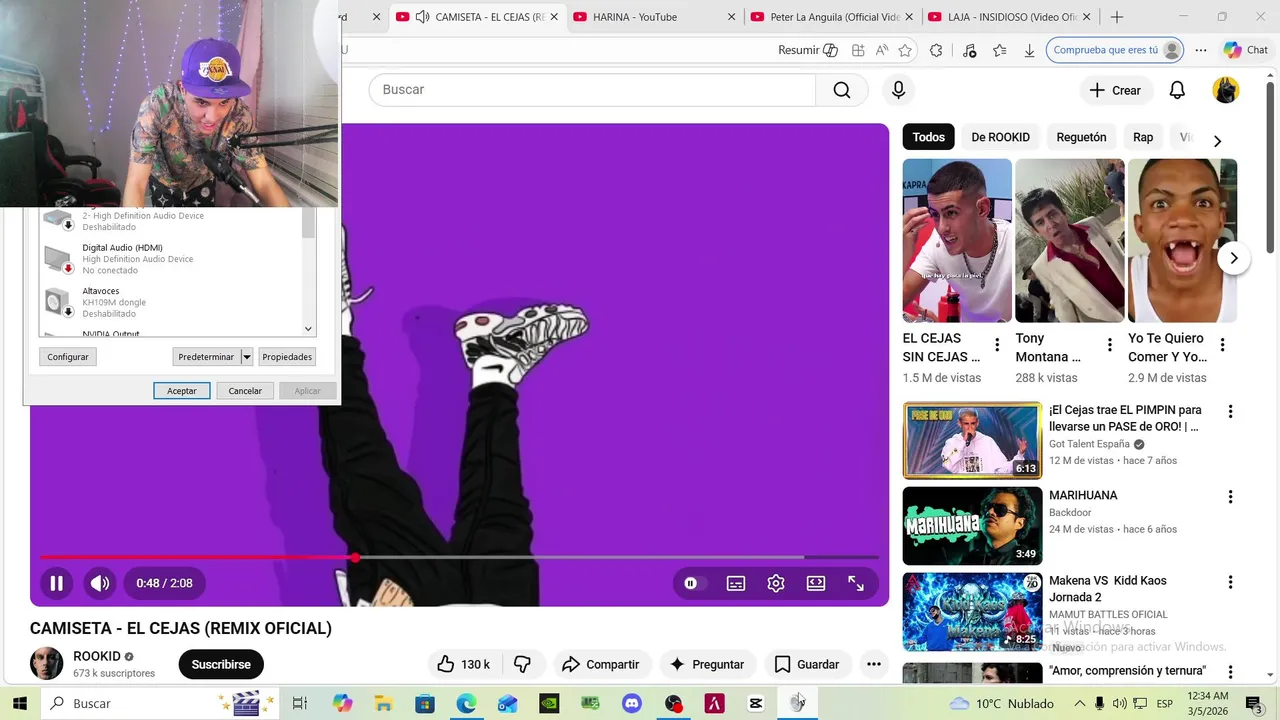The height and width of the screenshot is (720, 1280).
Task: Select the Reguetón filter chip
Action: [x=1081, y=137]
